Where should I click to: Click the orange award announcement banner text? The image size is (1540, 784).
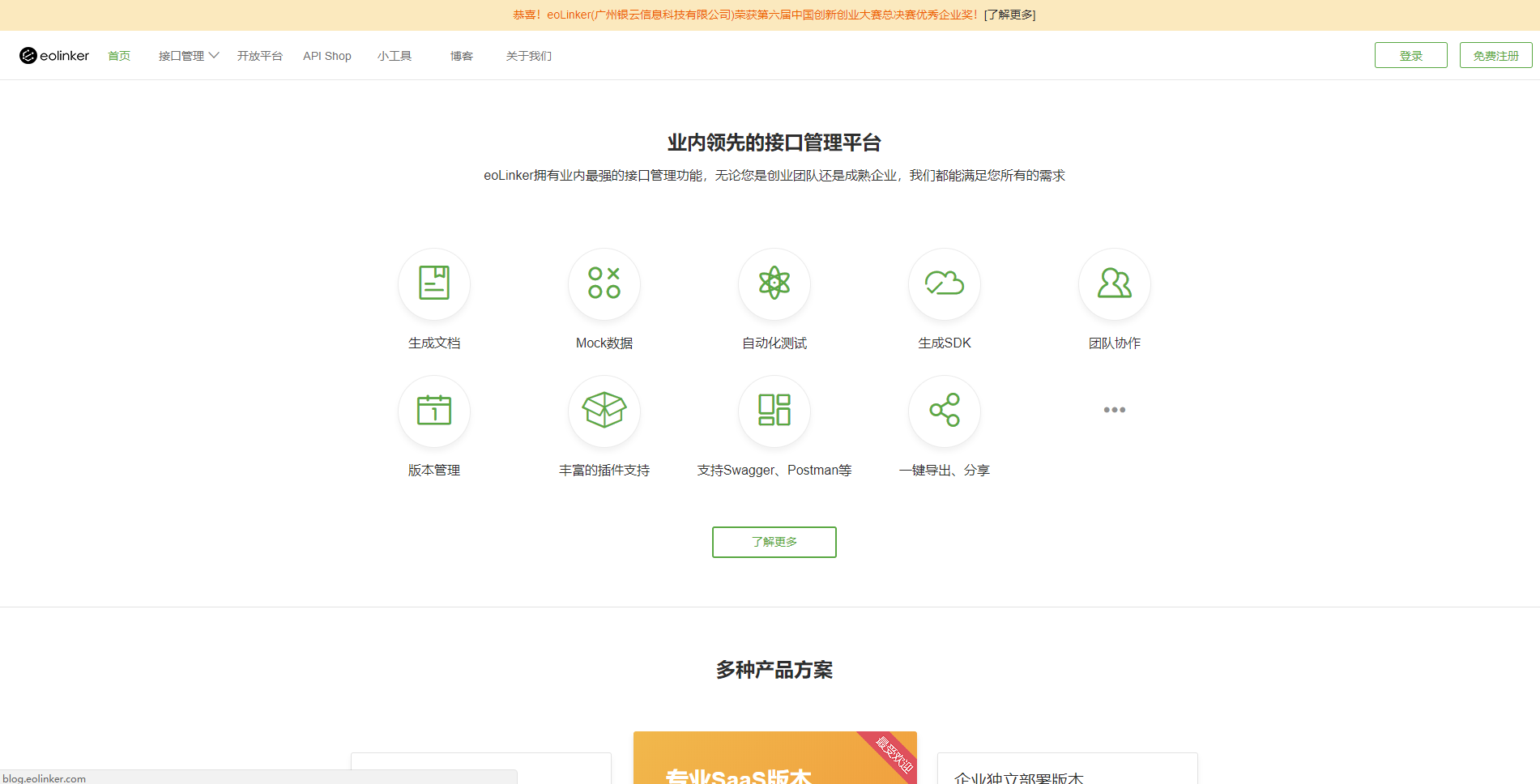tap(745, 15)
